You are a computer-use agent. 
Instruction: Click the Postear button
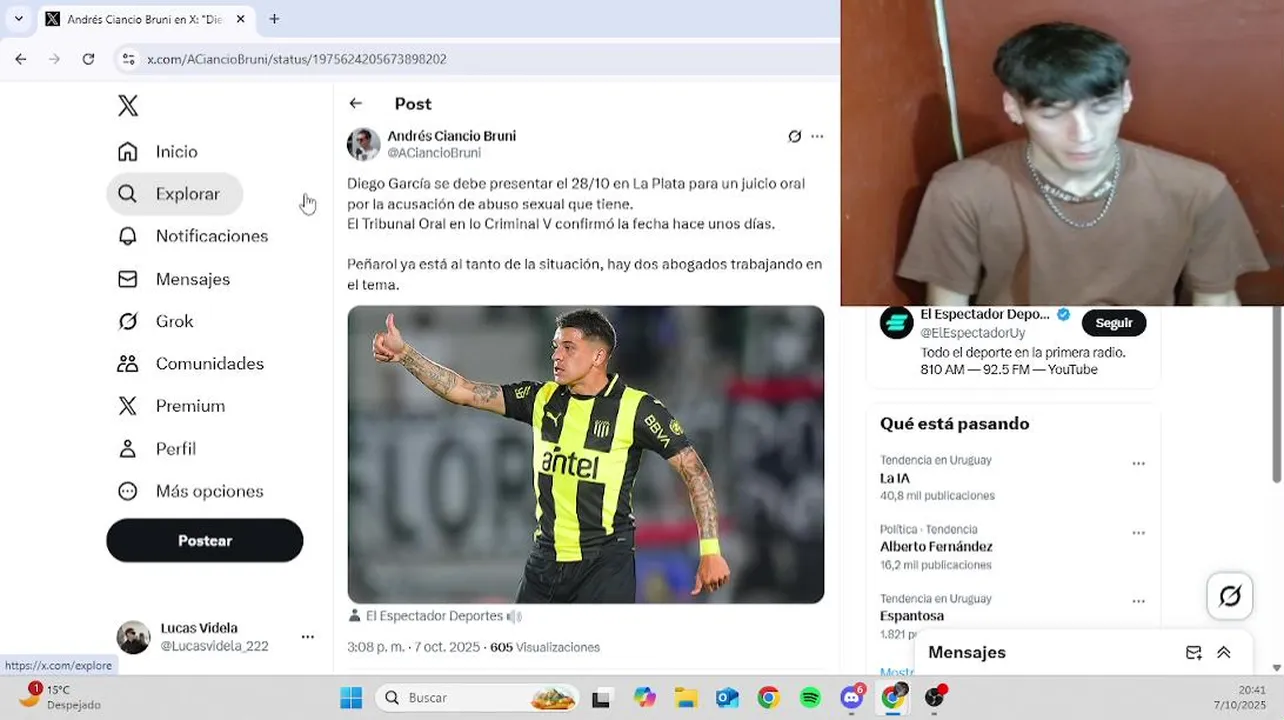205,540
